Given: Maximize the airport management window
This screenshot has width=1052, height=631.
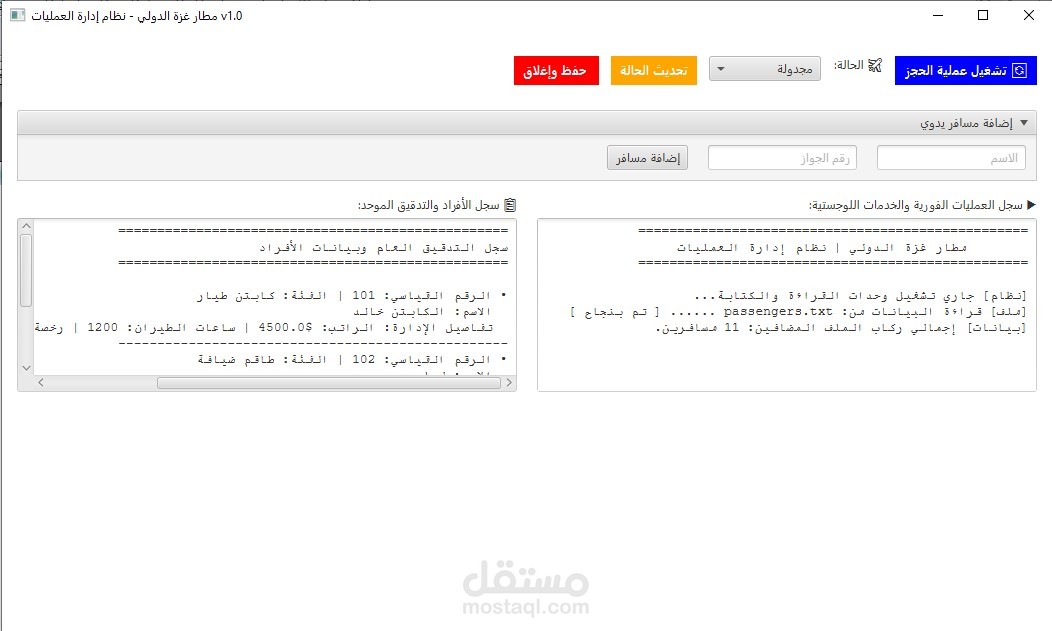Looking at the screenshot, I should coord(983,15).
